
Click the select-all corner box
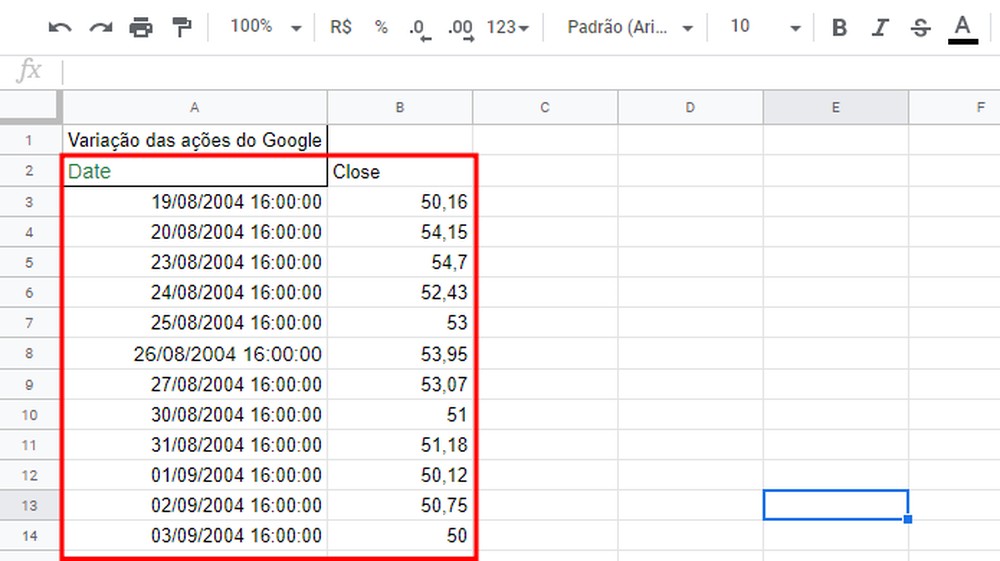click(x=31, y=106)
